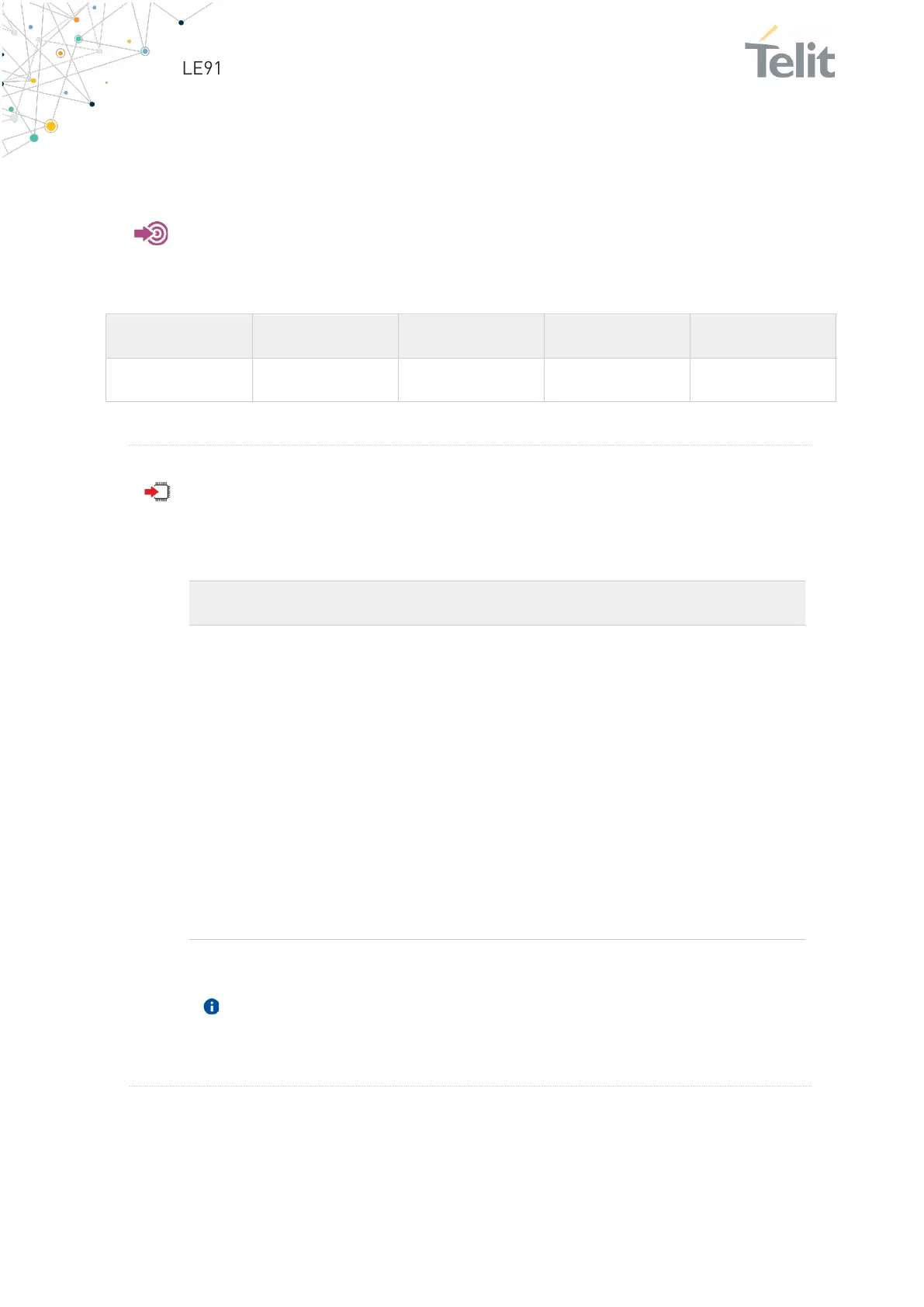
Task: Click middle white data cell of table
Action: [471, 380]
